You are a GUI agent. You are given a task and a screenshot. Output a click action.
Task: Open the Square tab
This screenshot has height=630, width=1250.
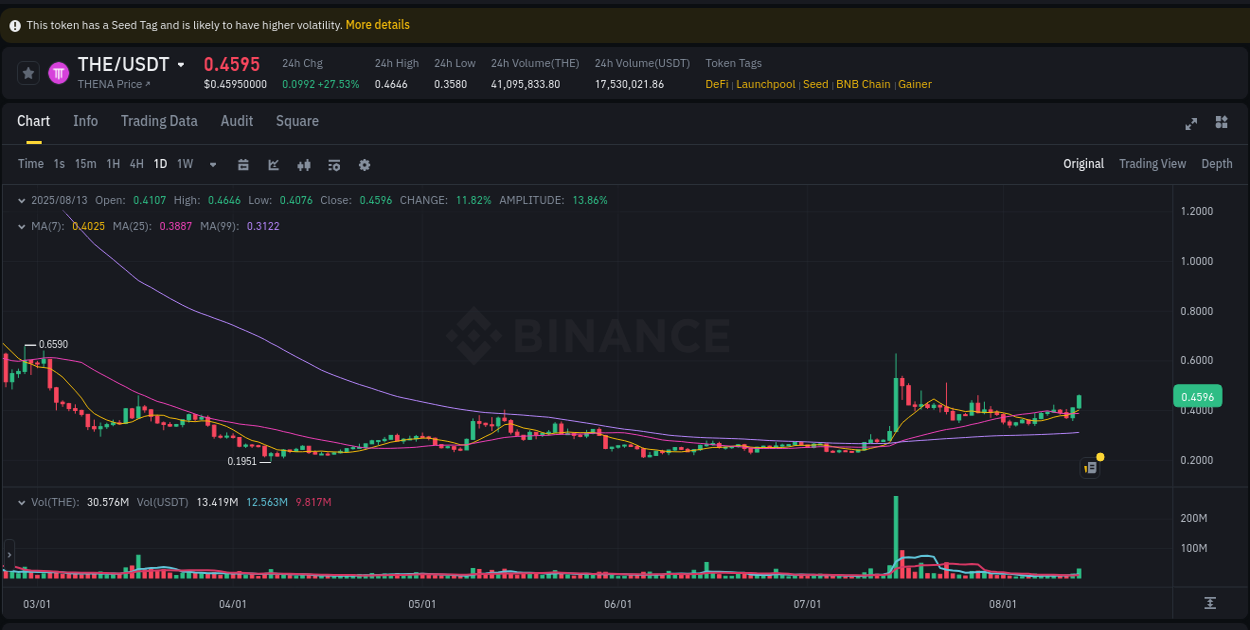pos(297,121)
